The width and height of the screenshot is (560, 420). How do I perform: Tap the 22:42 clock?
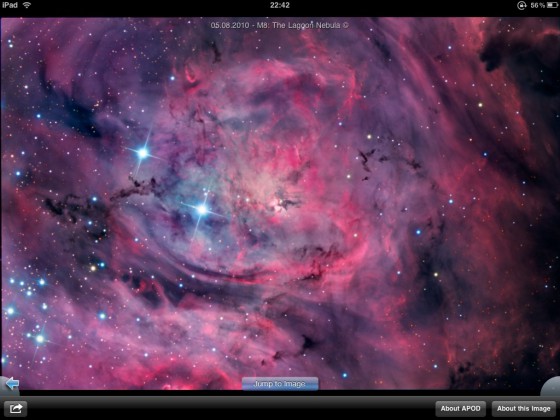point(280,5)
